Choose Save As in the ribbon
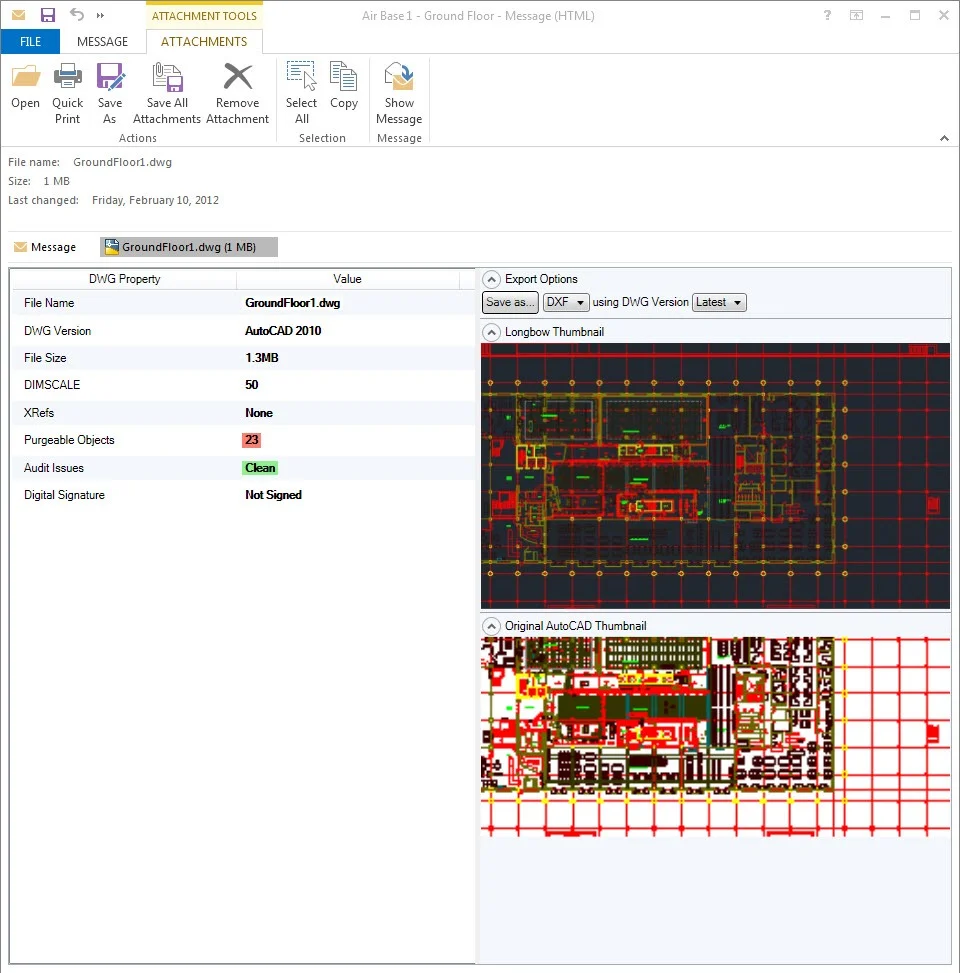The height and width of the screenshot is (973, 960). (x=110, y=94)
